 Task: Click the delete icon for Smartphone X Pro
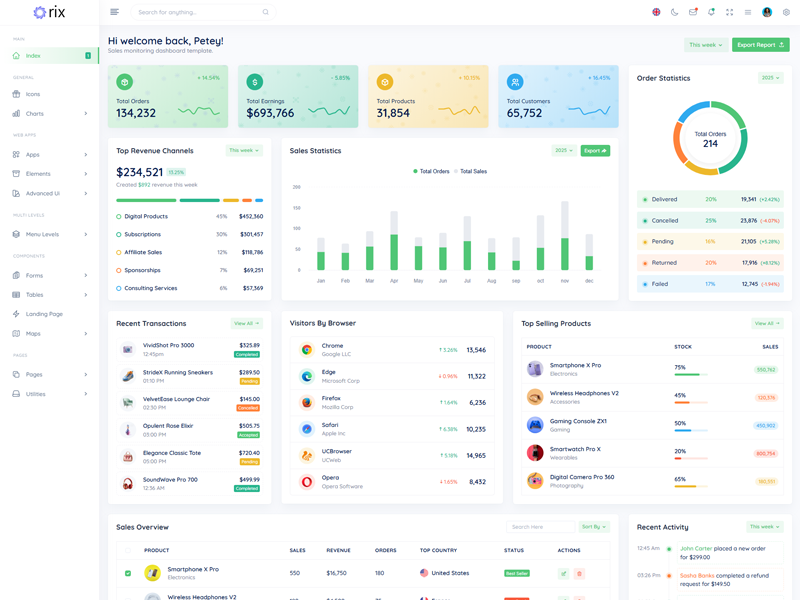coord(579,573)
